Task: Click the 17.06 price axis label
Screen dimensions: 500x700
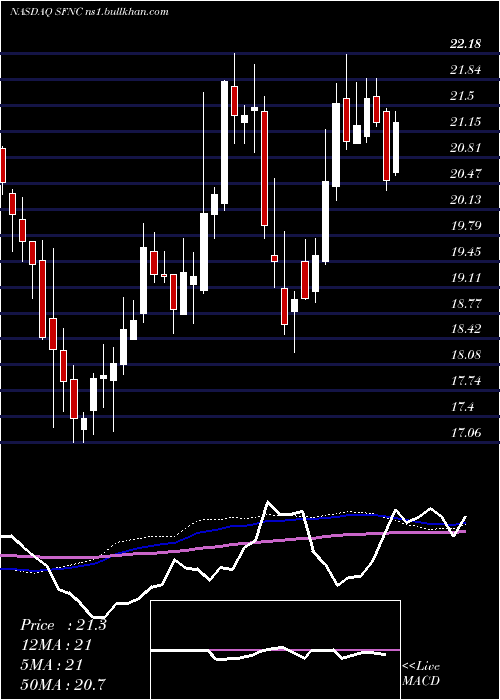Action: 466,432
